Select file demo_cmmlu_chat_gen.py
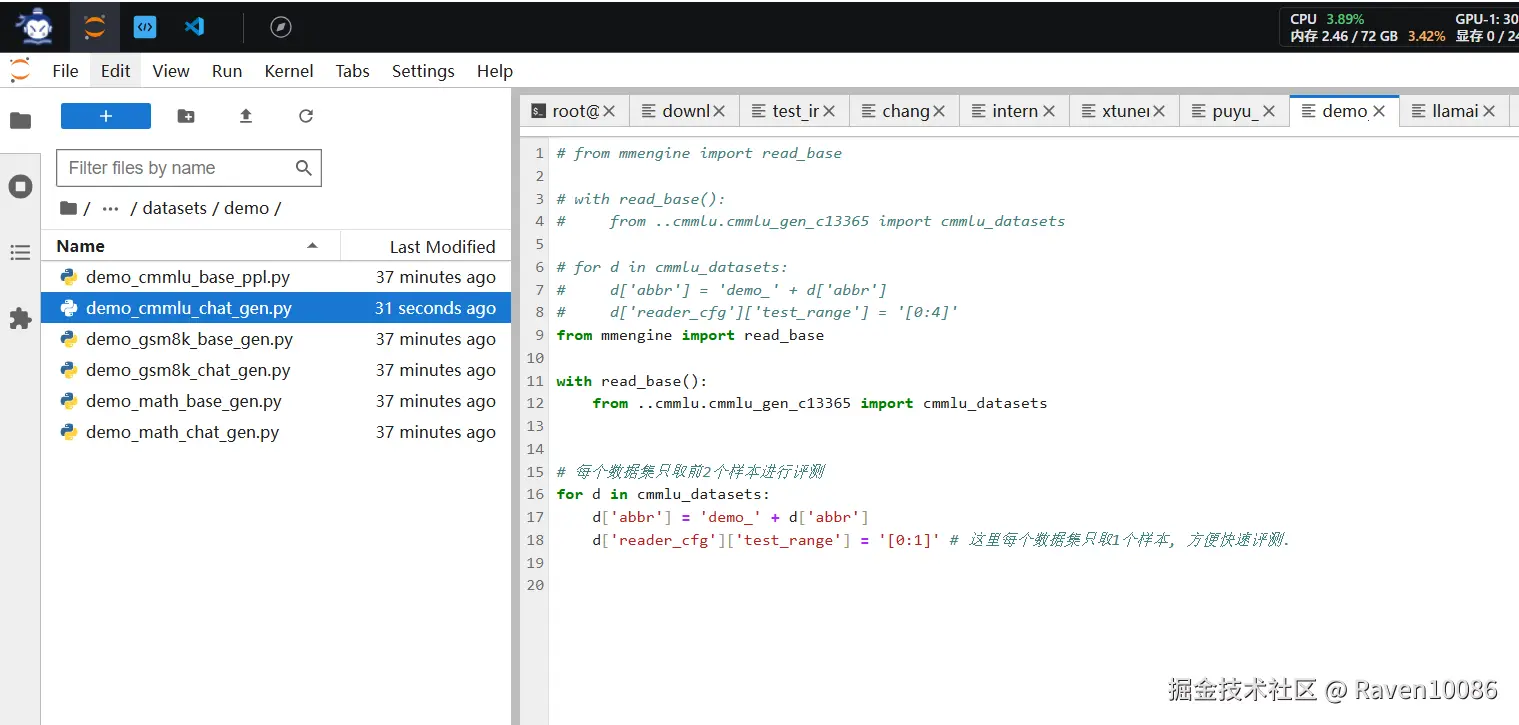 (276, 308)
